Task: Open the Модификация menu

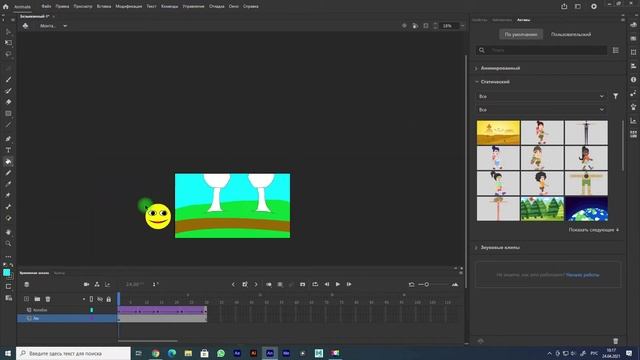Action: [x=129, y=7]
